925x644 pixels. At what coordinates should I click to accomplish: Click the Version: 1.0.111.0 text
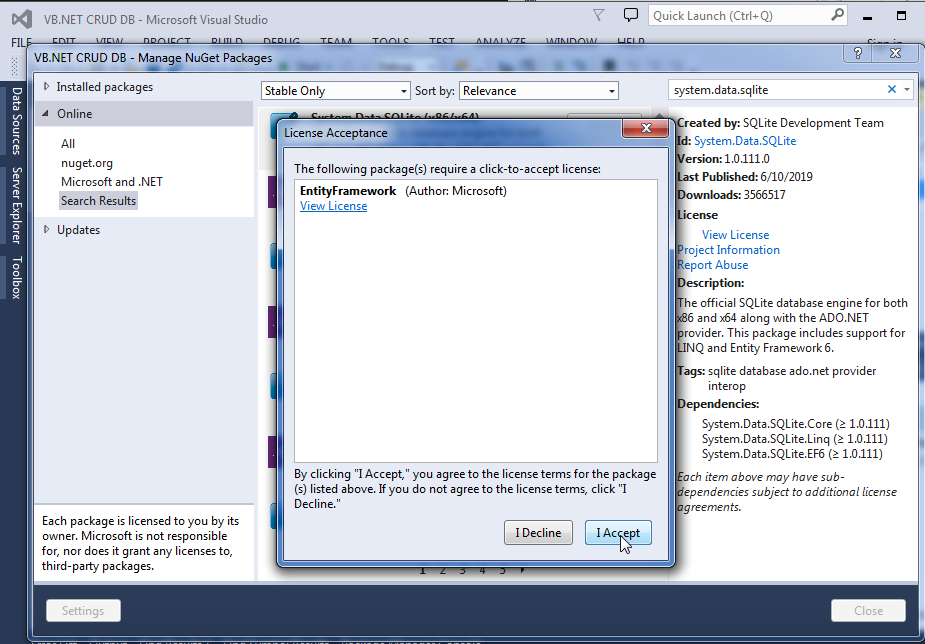click(723, 159)
